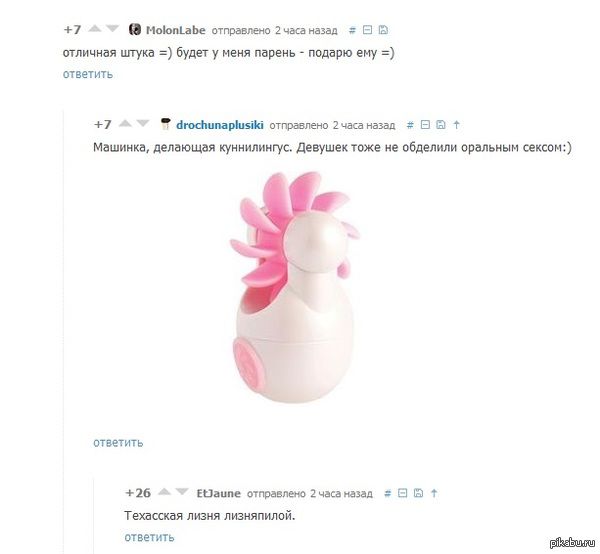The height and width of the screenshot is (554, 600).
Task: Collapse drochunaplusiki's comment branch
Action: point(425,125)
